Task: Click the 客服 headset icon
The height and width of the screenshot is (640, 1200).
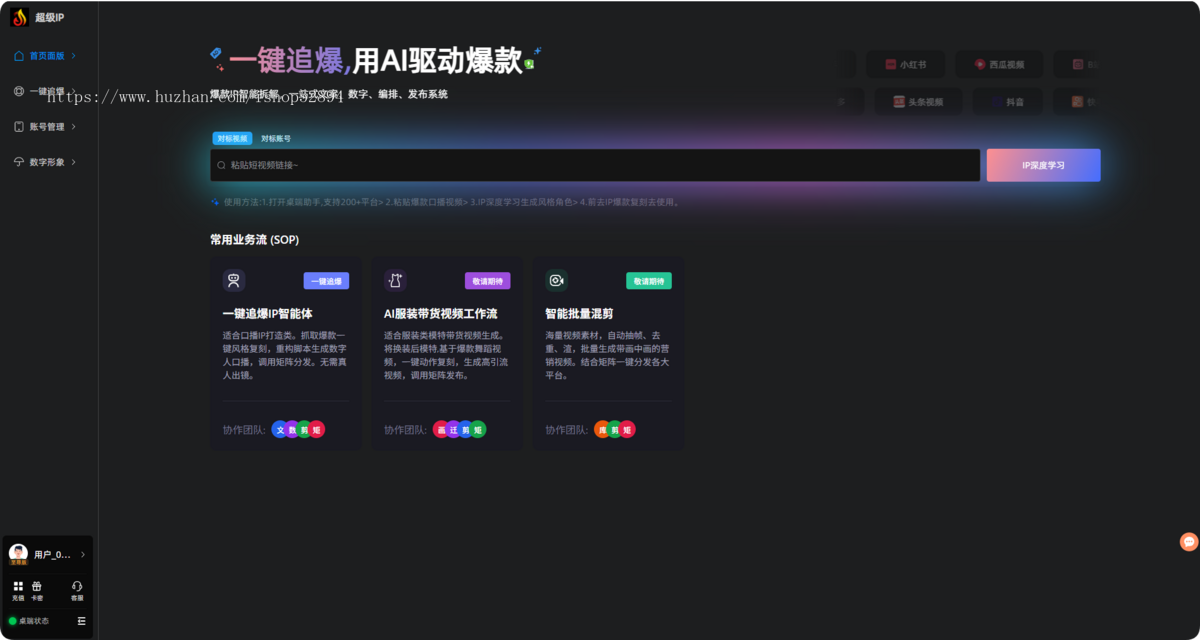Action: (77, 586)
